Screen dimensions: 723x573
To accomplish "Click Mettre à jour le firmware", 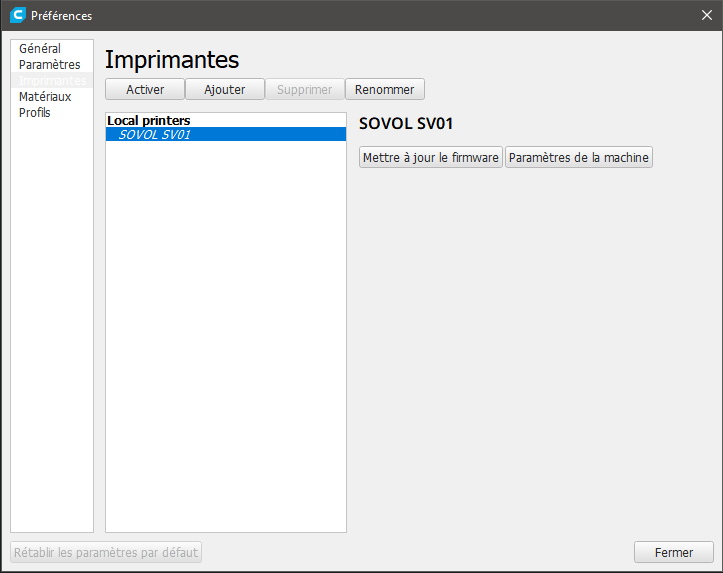I will click(x=431, y=158).
